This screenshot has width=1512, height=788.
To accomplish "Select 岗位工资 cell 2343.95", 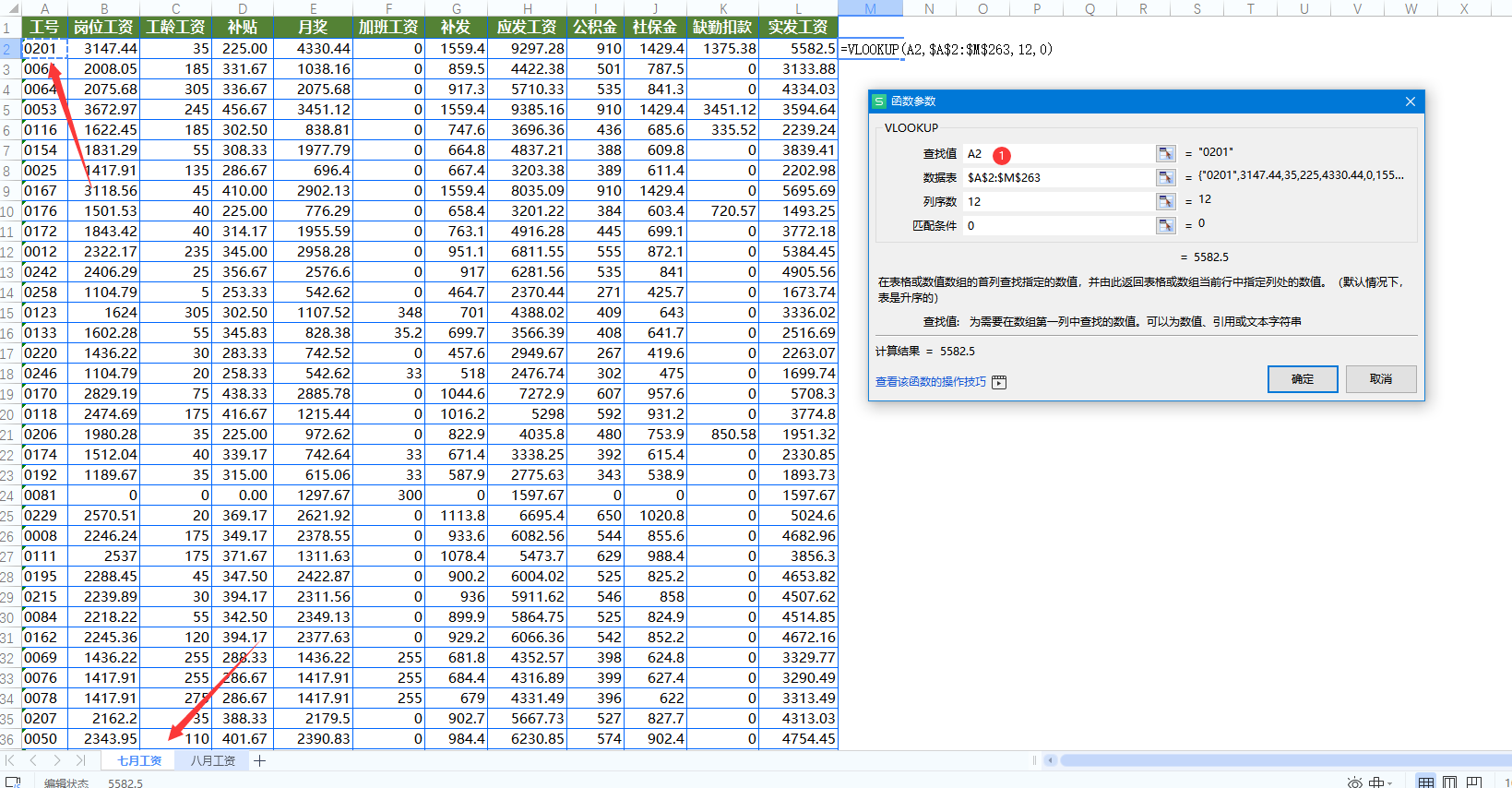I will [x=103, y=739].
